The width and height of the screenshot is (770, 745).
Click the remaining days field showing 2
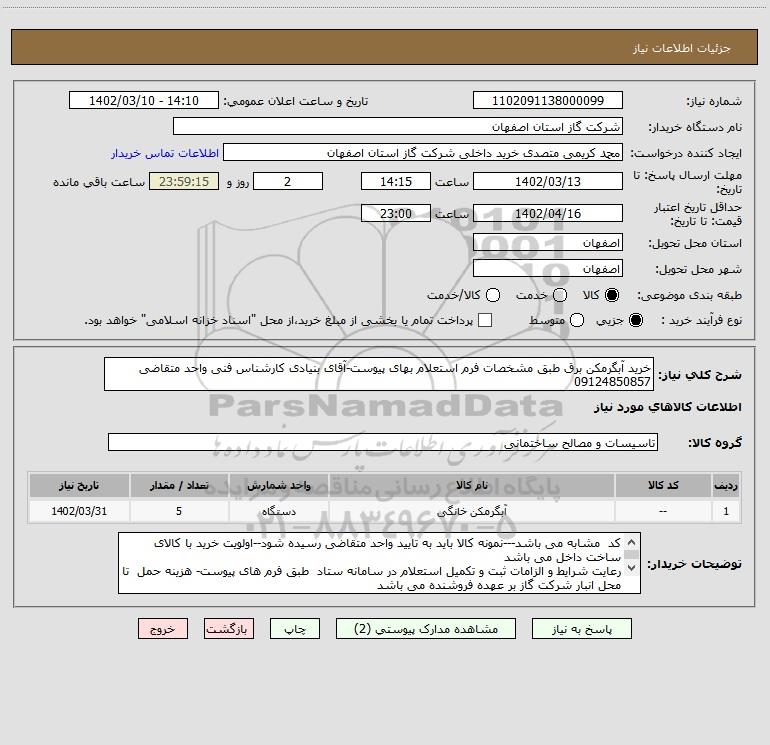(288, 181)
